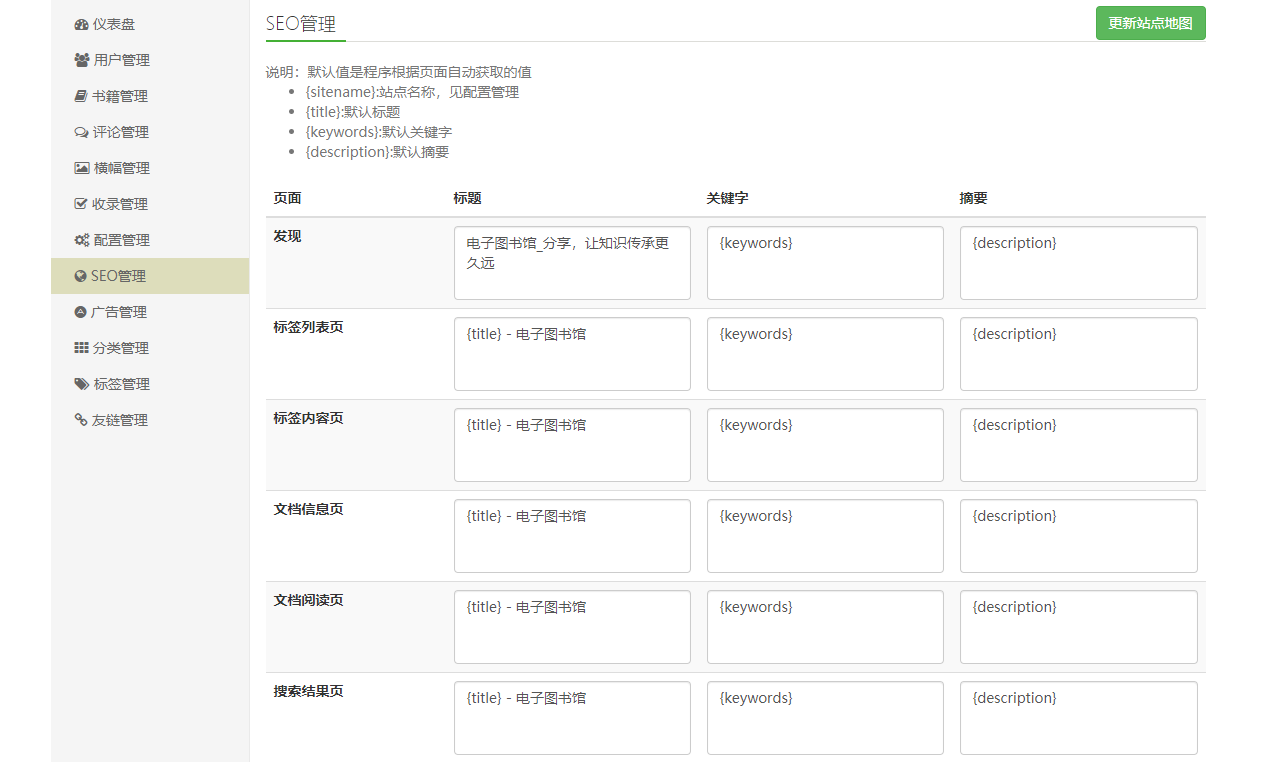Screen dimensions: 1281x762
Task: Select the 文档信息页 title field
Action: 572,536
